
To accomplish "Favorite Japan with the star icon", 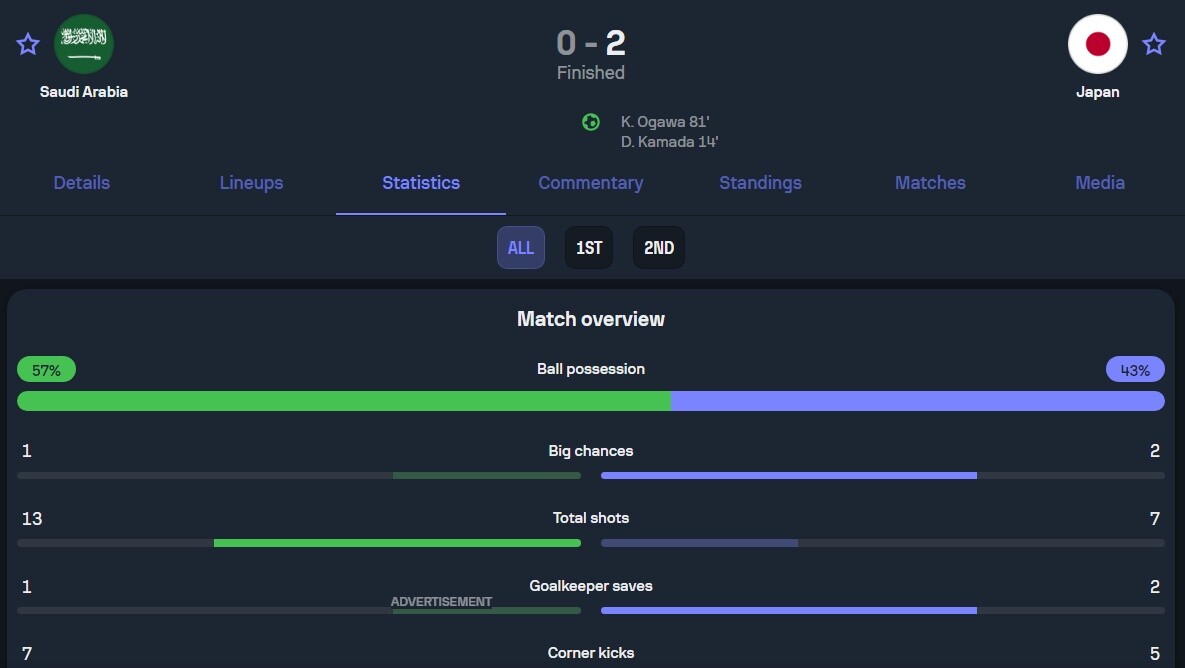I will click(1154, 44).
